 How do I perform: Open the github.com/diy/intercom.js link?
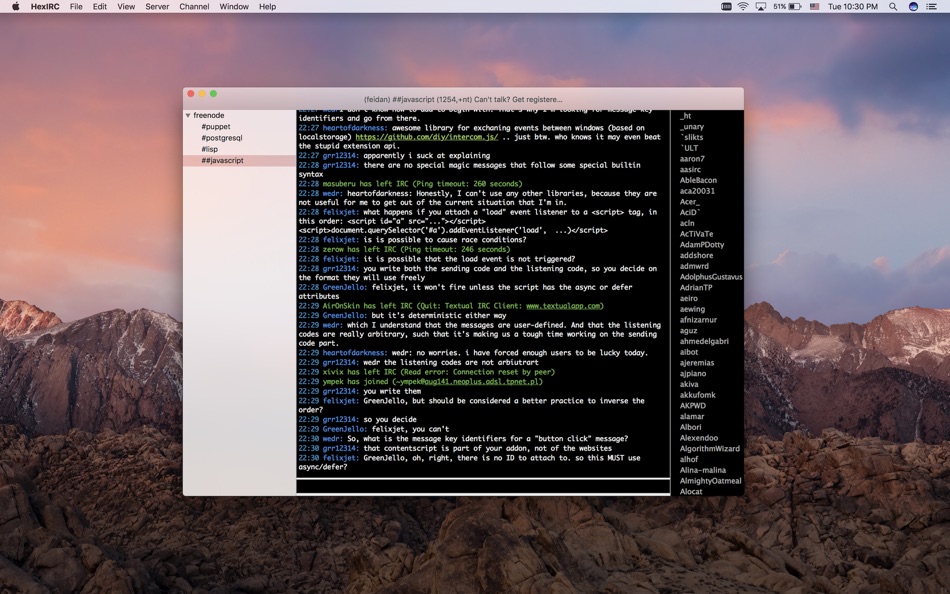point(427,137)
